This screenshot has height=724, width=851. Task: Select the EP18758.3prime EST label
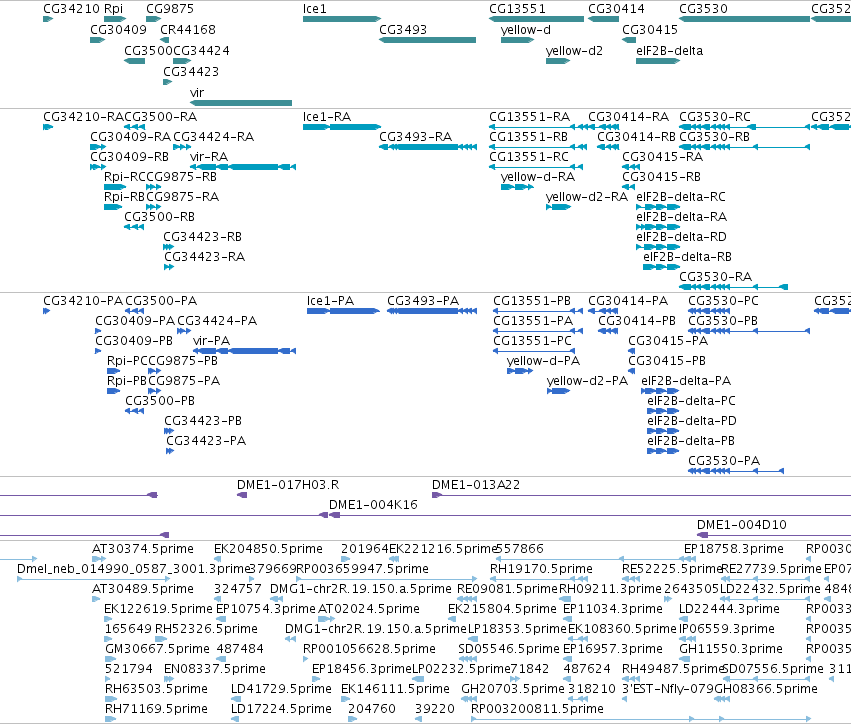(734, 549)
